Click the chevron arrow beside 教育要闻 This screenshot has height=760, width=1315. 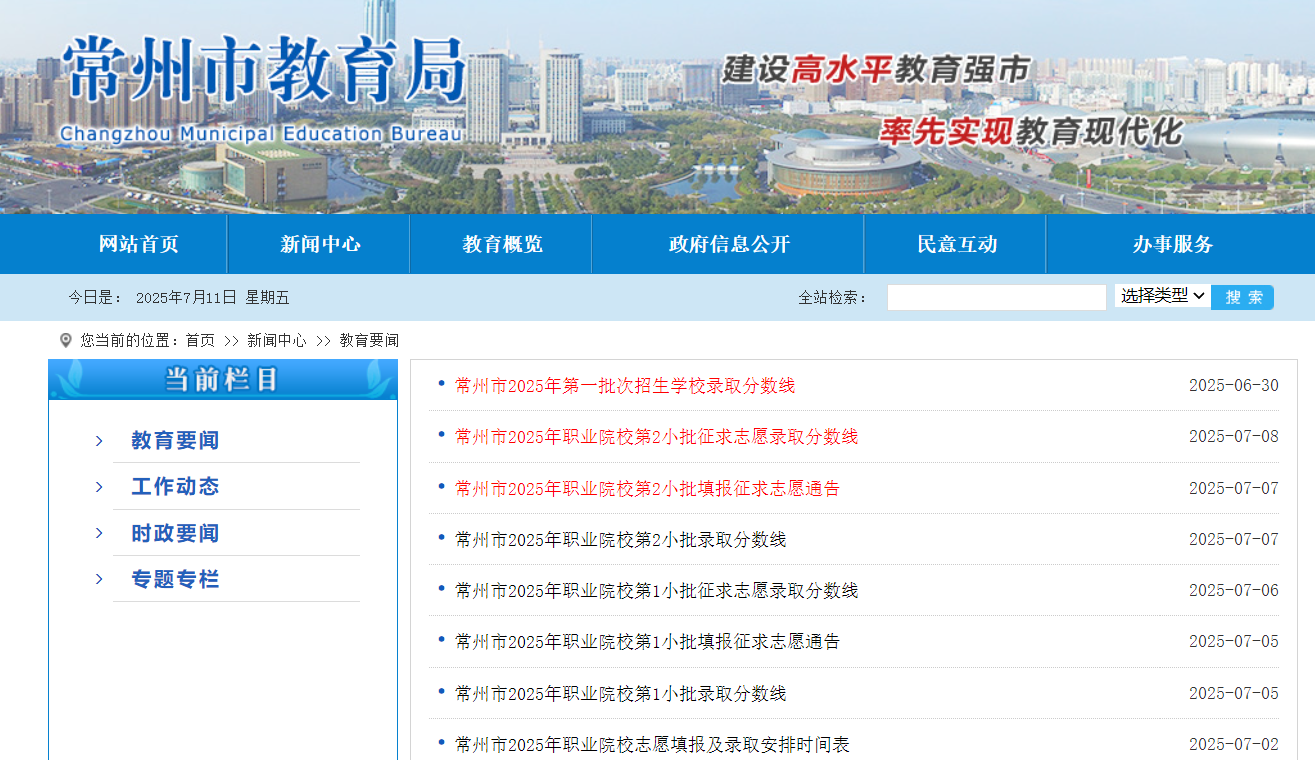coord(99,441)
